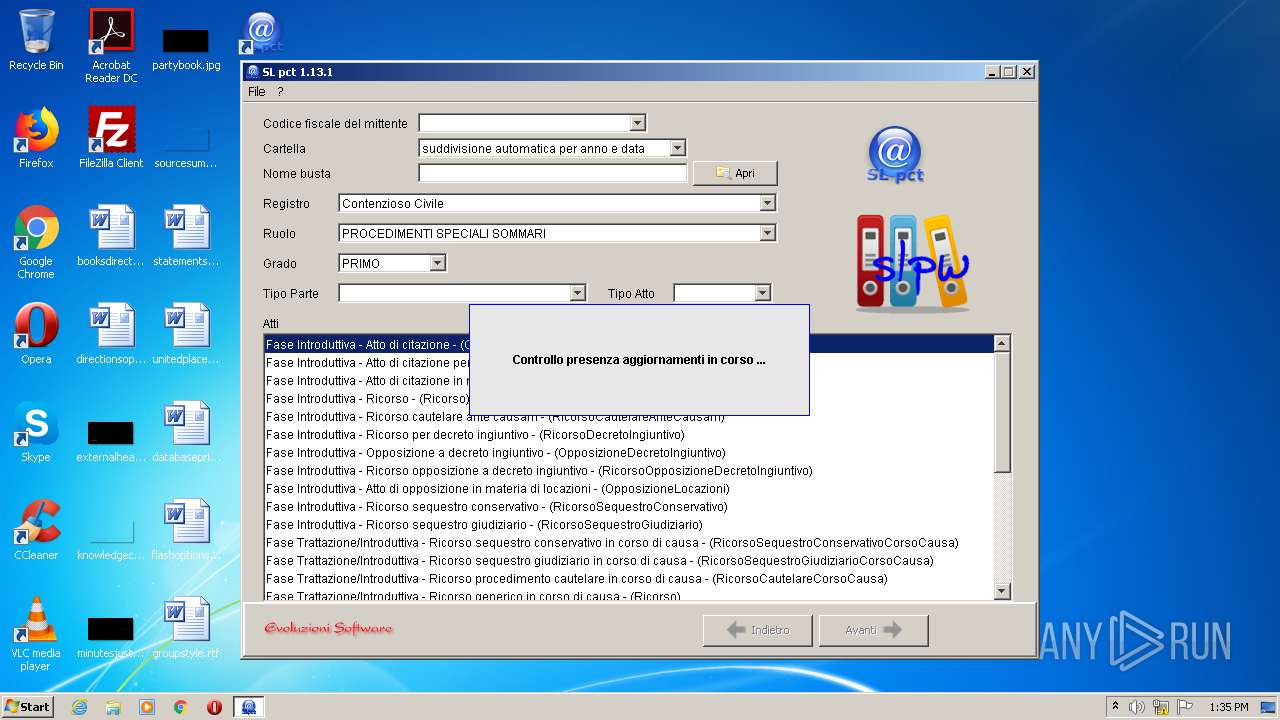
Task: Select Ricorso opposizione a decreto ingiuntivo row
Action: coord(629,471)
